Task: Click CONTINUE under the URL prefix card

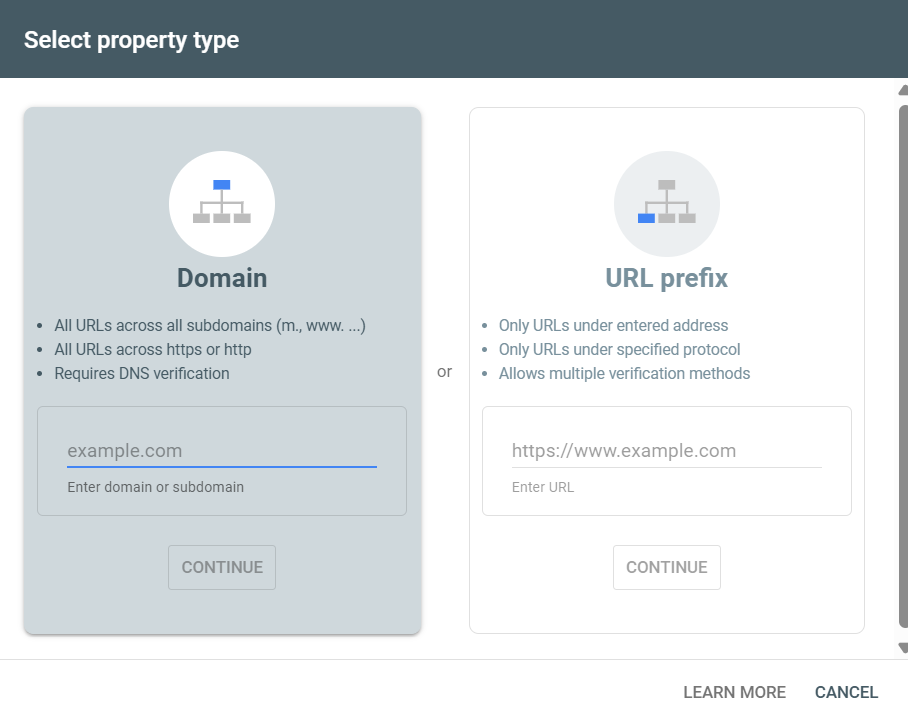Action: click(666, 567)
